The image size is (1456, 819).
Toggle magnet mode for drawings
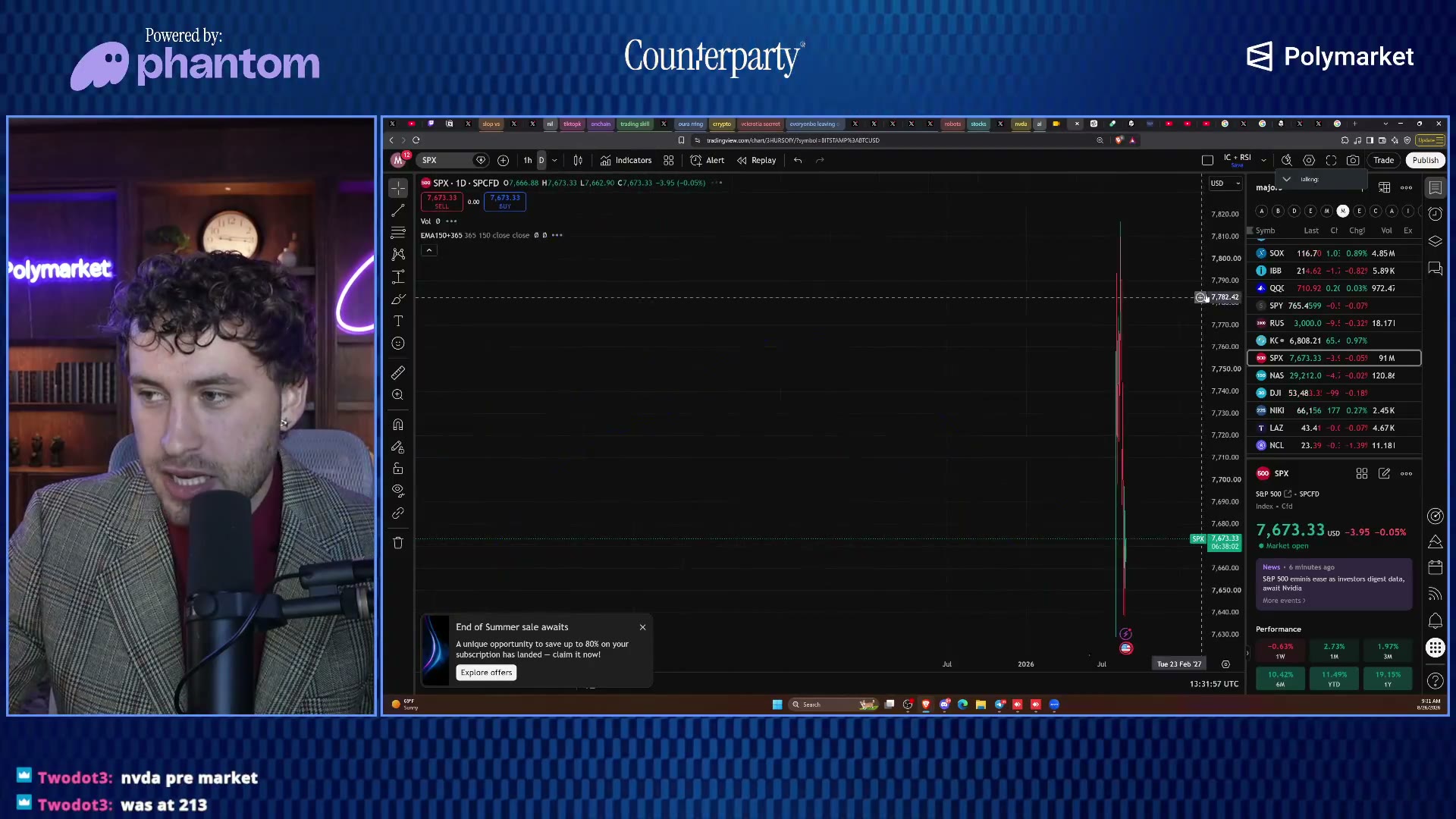tap(398, 425)
